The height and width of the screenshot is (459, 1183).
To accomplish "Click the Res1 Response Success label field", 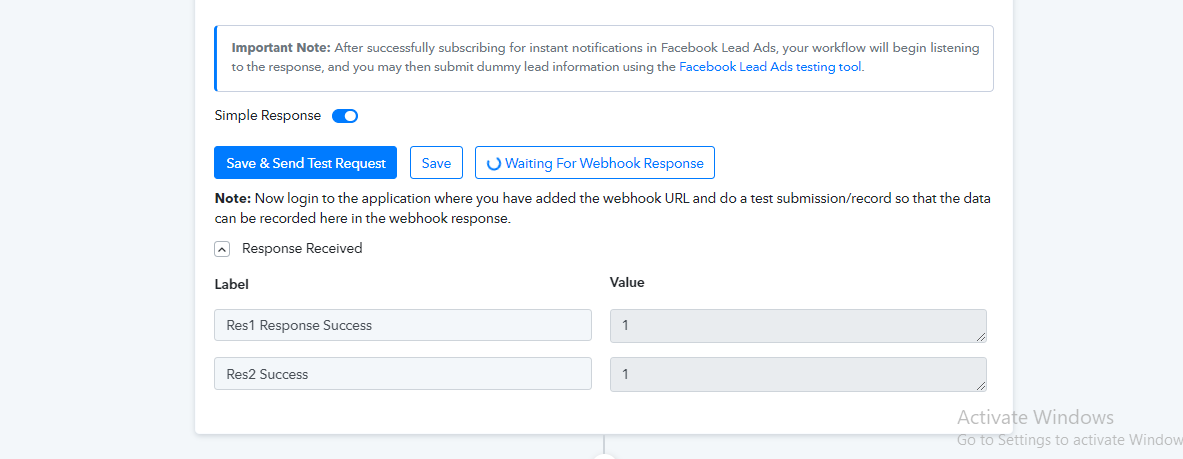I will click(x=403, y=325).
